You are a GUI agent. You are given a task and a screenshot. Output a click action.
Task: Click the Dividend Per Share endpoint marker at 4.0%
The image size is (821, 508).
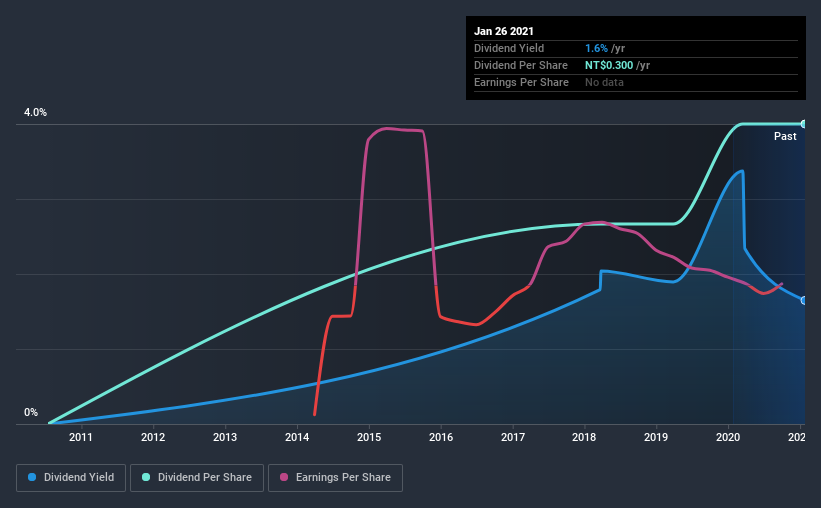point(803,124)
